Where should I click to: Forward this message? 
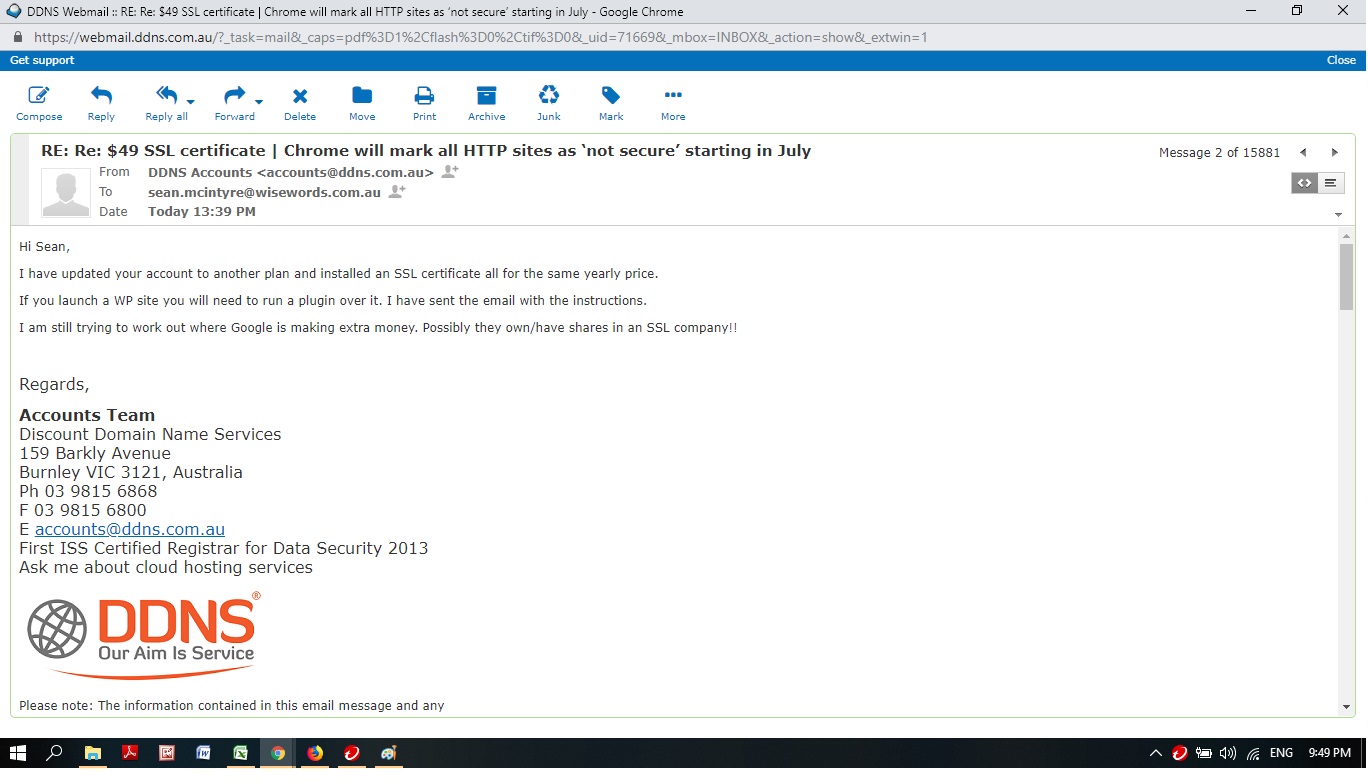(x=234, y=103)
